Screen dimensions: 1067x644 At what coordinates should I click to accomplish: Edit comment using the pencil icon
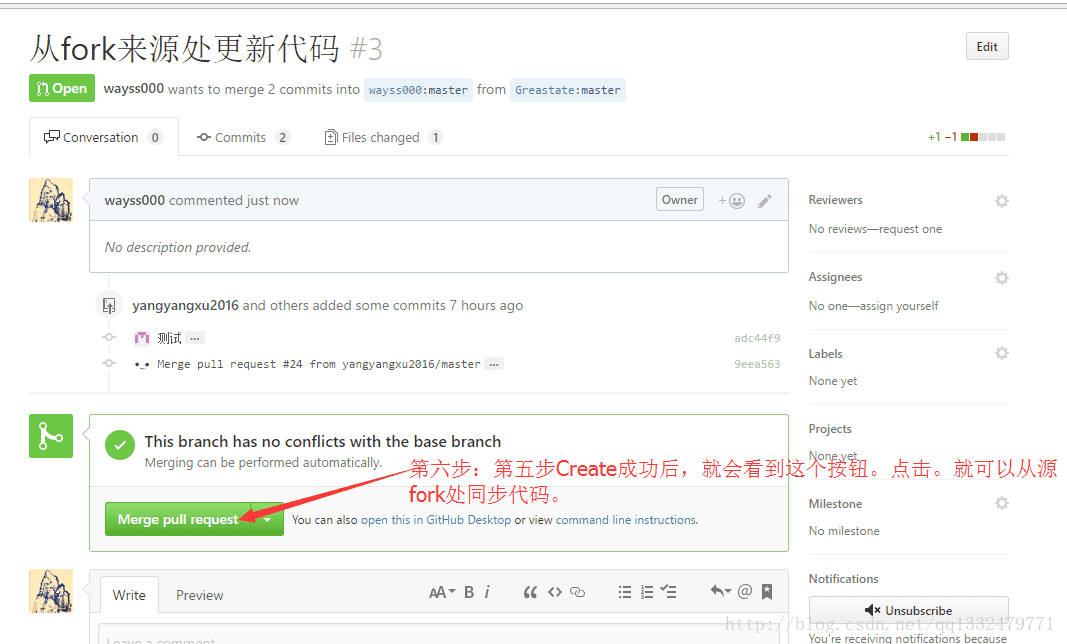tap(765, 201)
